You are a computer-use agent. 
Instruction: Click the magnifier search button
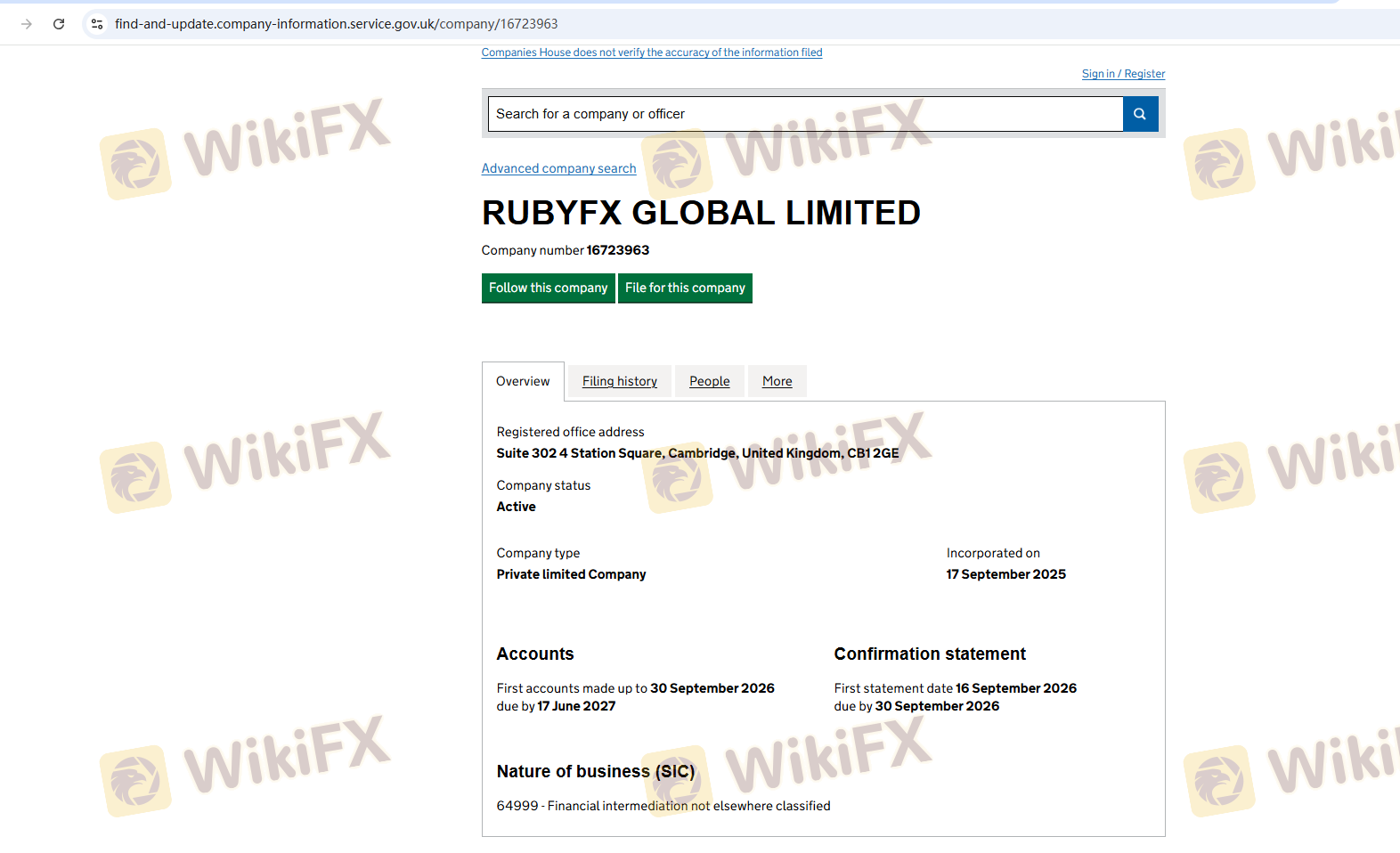pyautogui.click(x=1140, y=114)
